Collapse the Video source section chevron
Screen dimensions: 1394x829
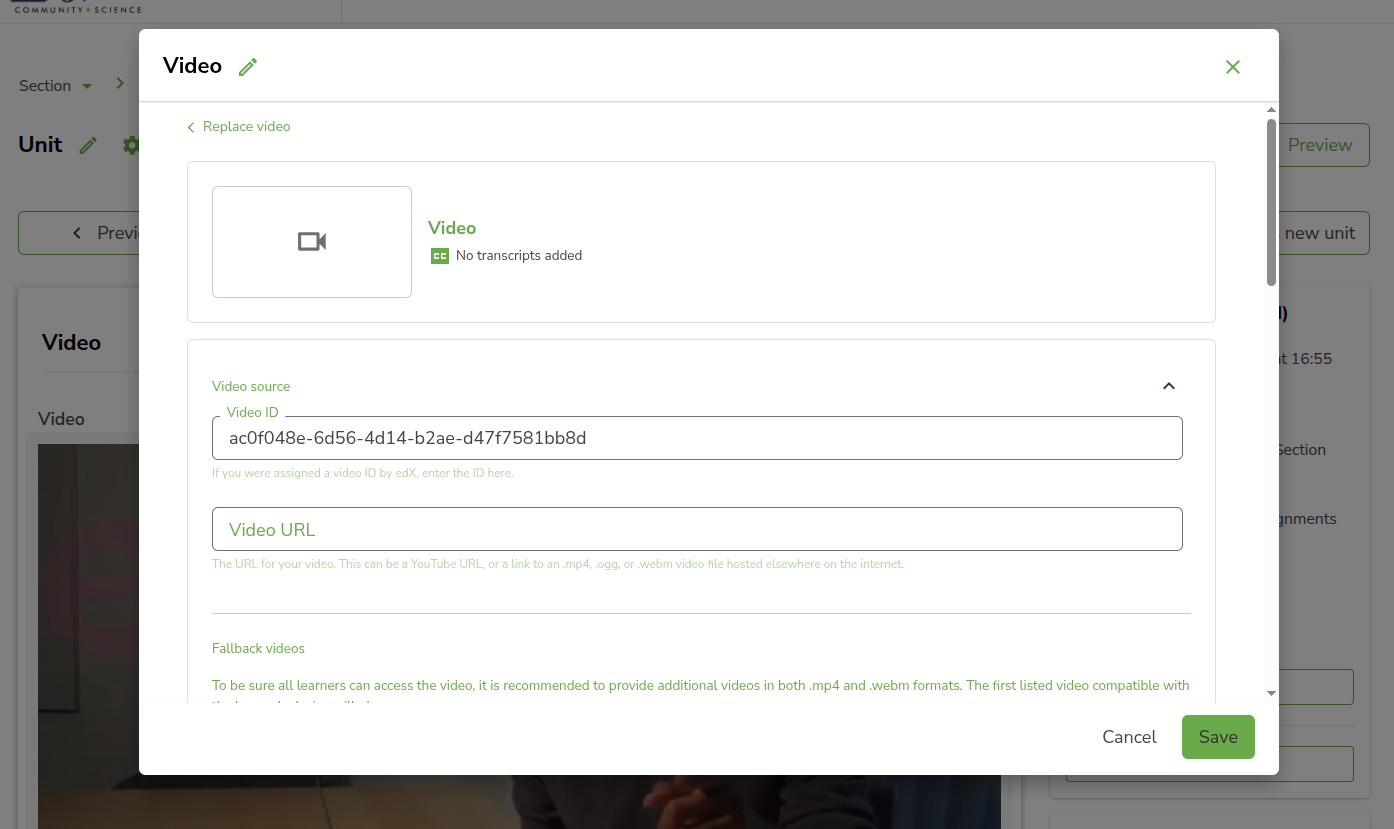(1169, 386)
